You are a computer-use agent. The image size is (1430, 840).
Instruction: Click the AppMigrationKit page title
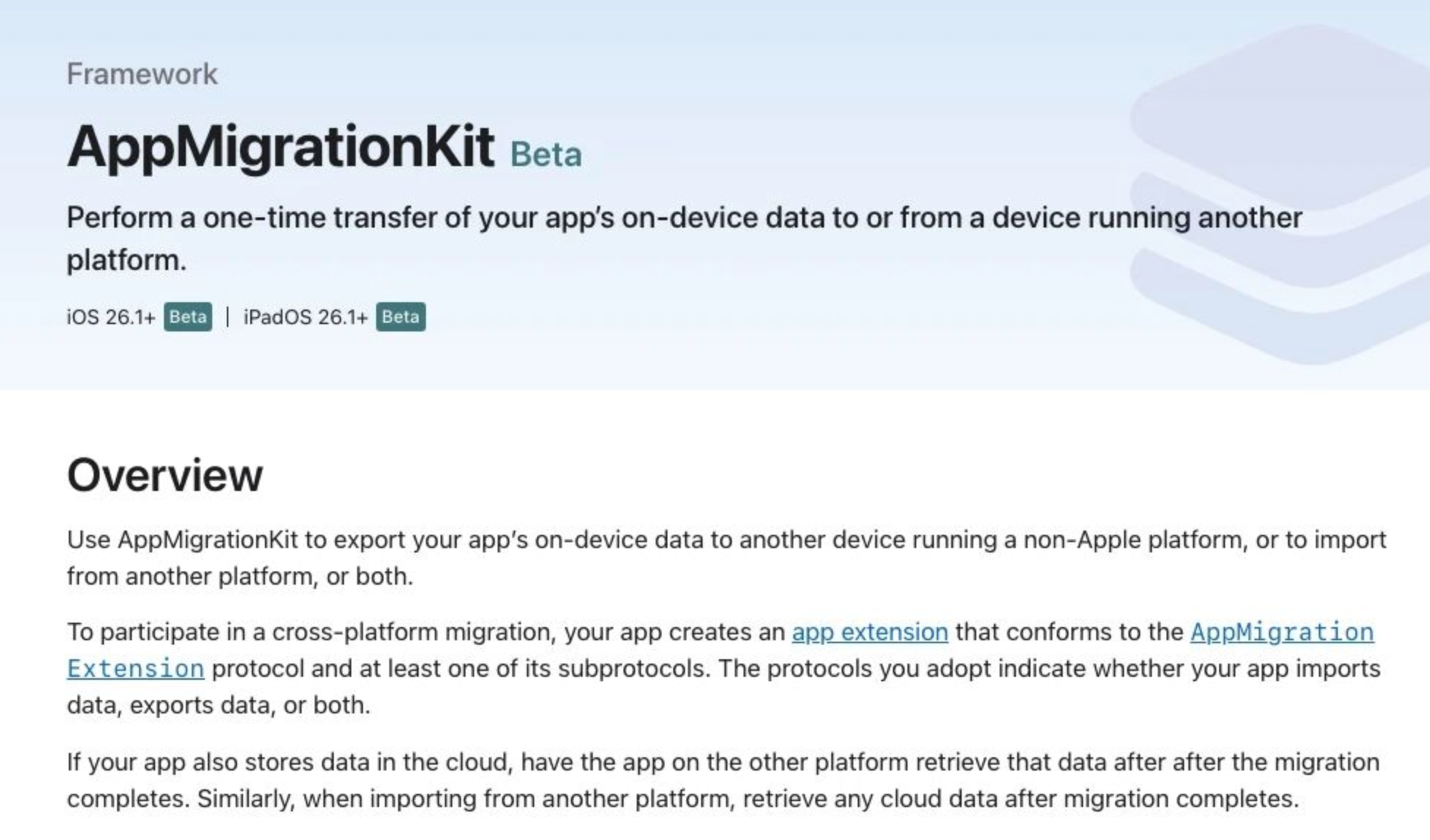click(280, 147)
